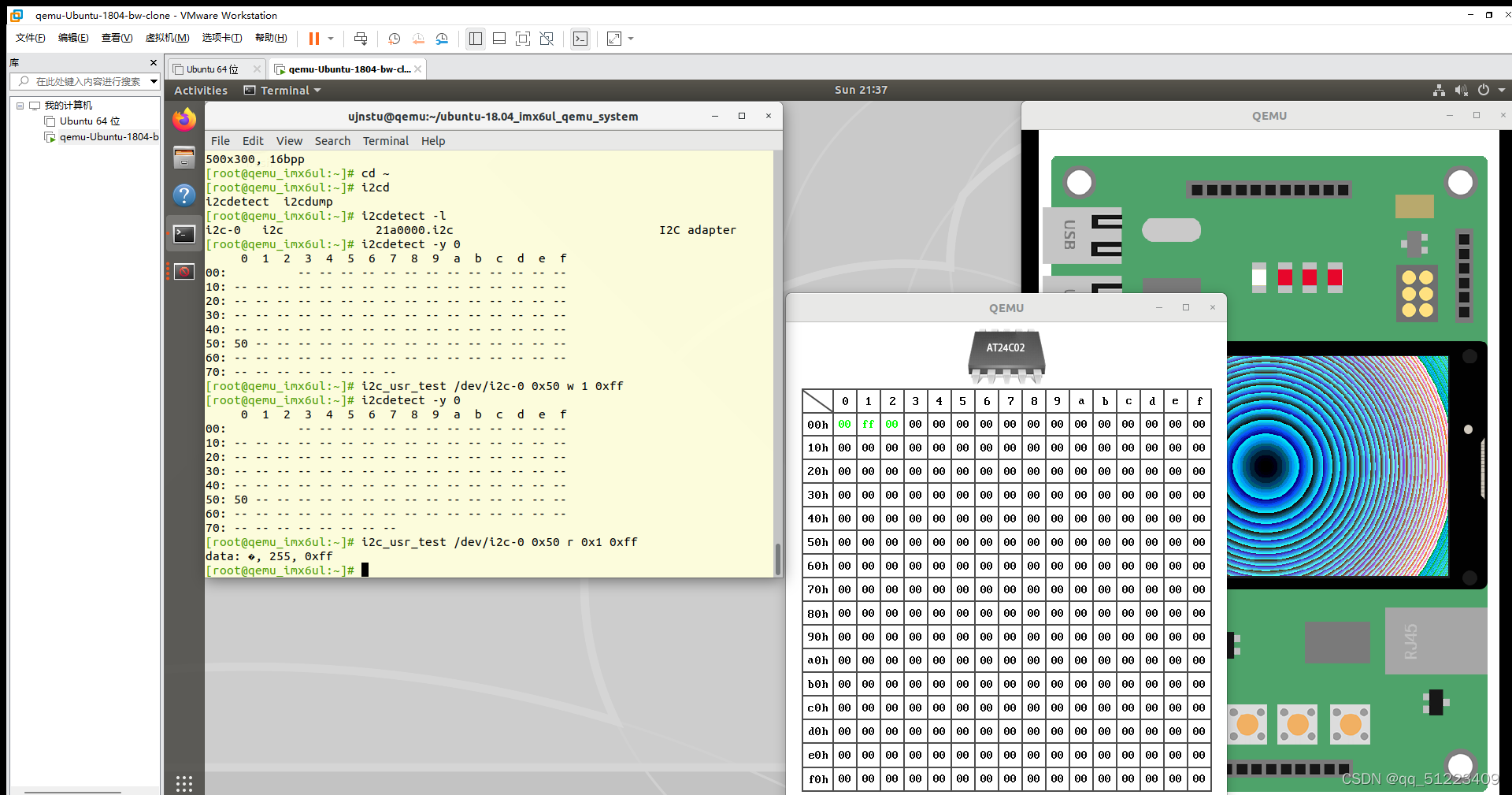This screenshot has height=795, width=1512.
Task: Open the library search filter dropdown arrow
Action: click(x=154, y=81)
